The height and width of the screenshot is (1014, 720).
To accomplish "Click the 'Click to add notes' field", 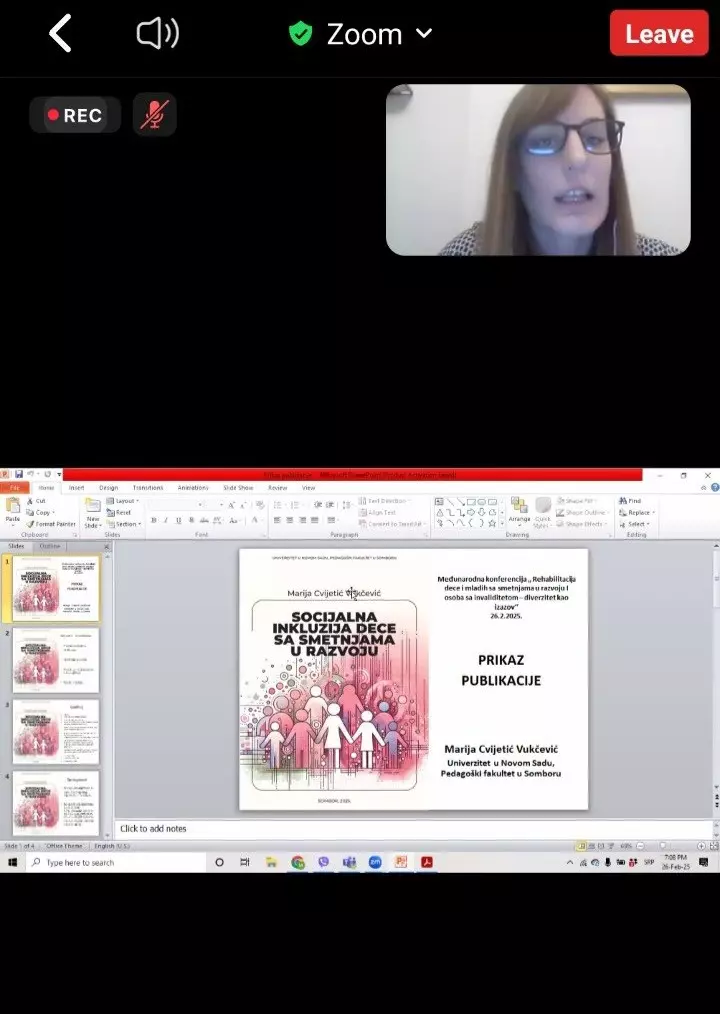I will tap(414, 828).
